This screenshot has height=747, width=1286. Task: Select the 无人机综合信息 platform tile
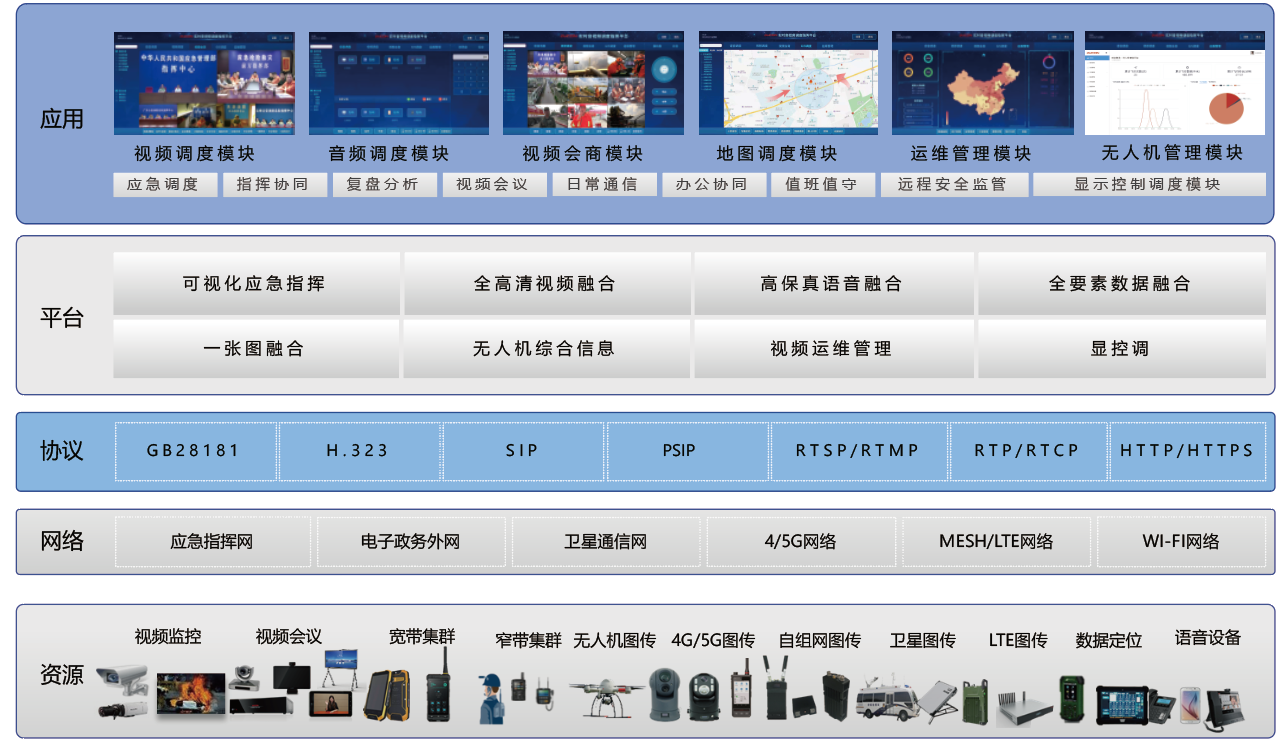pos(545,349)
